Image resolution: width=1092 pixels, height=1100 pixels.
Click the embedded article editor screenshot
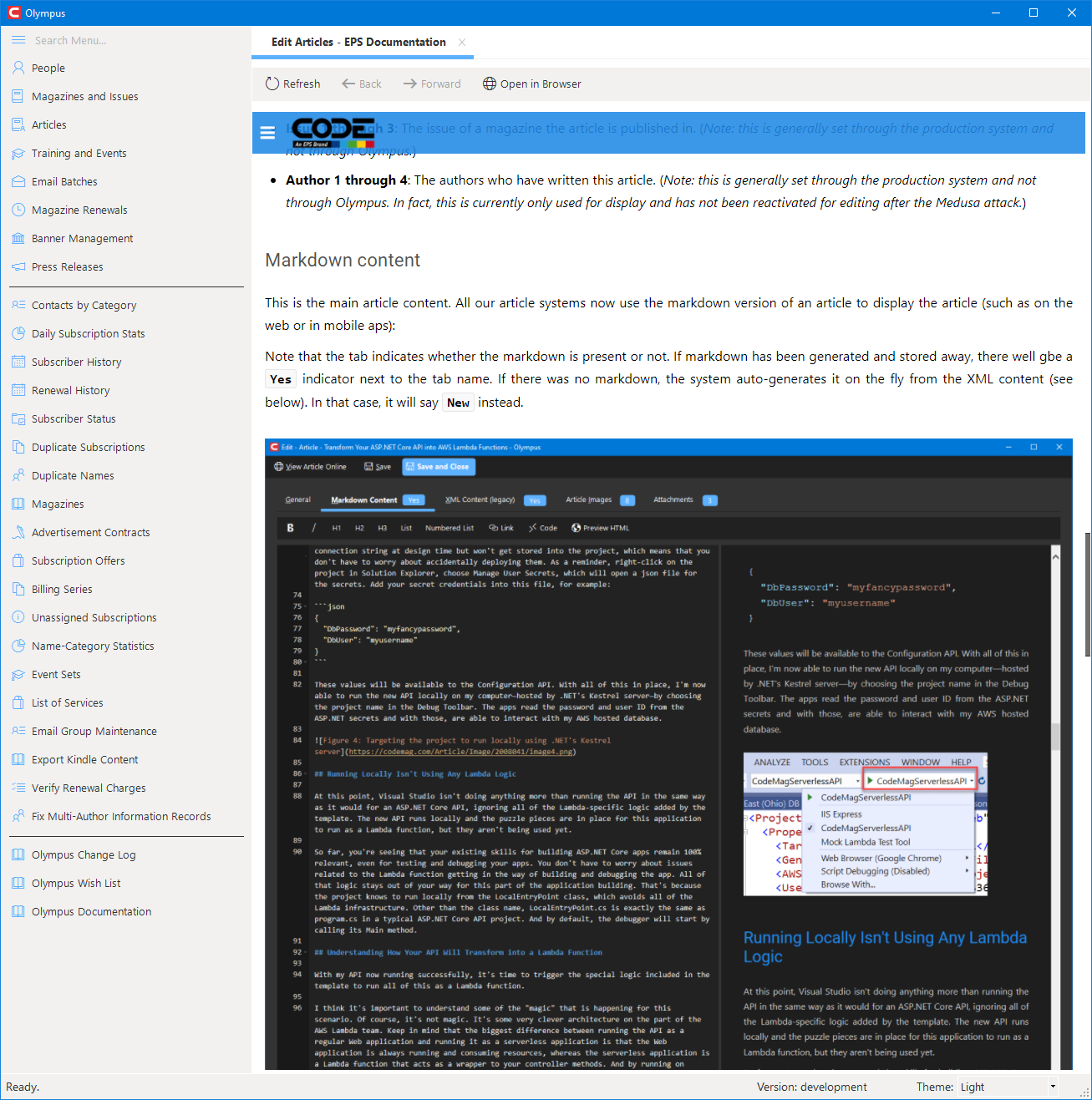point(668,753)
